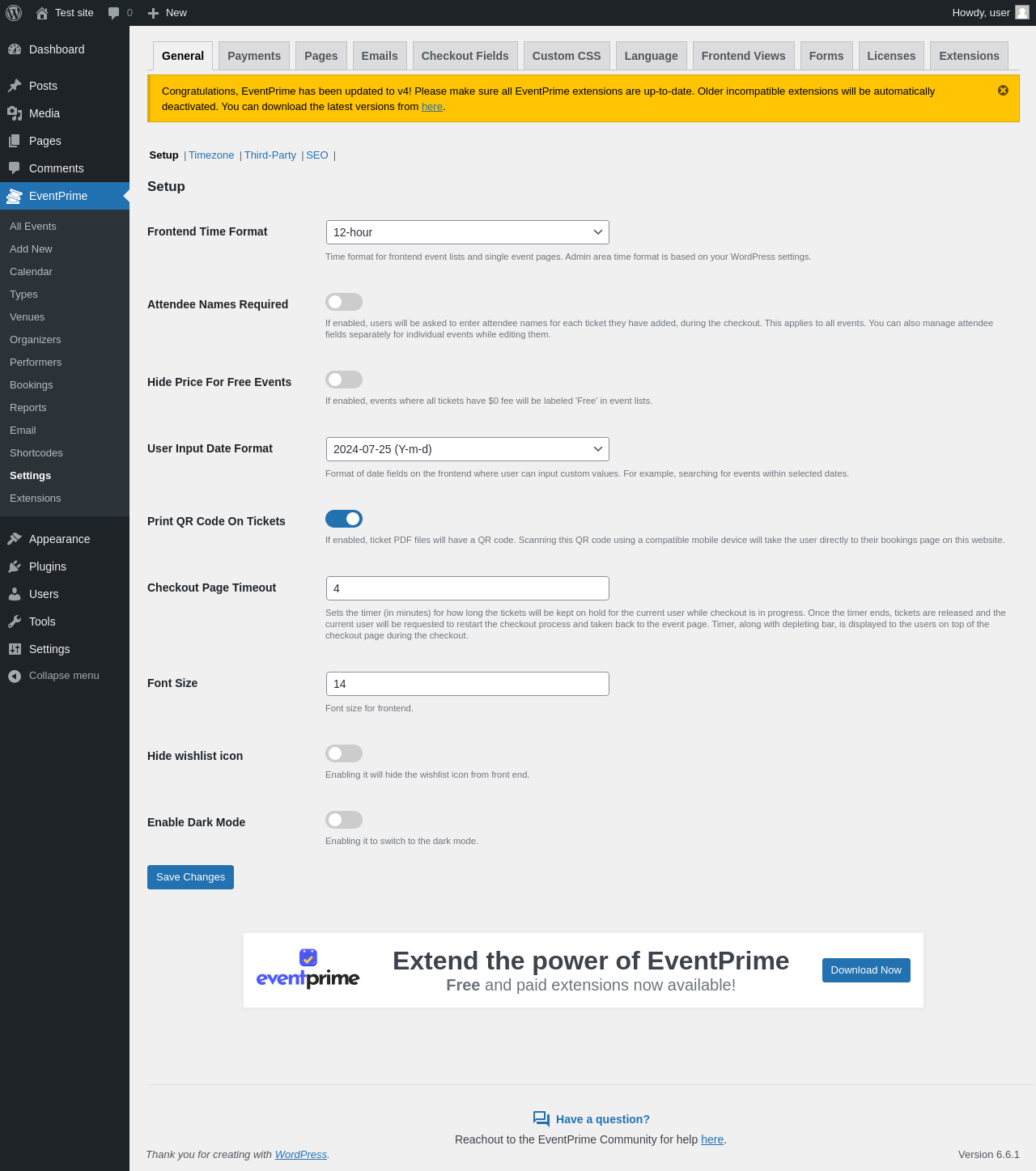This screenshot has width=1036, height=1171.
Task: Click the Media library icon
Action: pyautogui.click(x=15, y=113)
